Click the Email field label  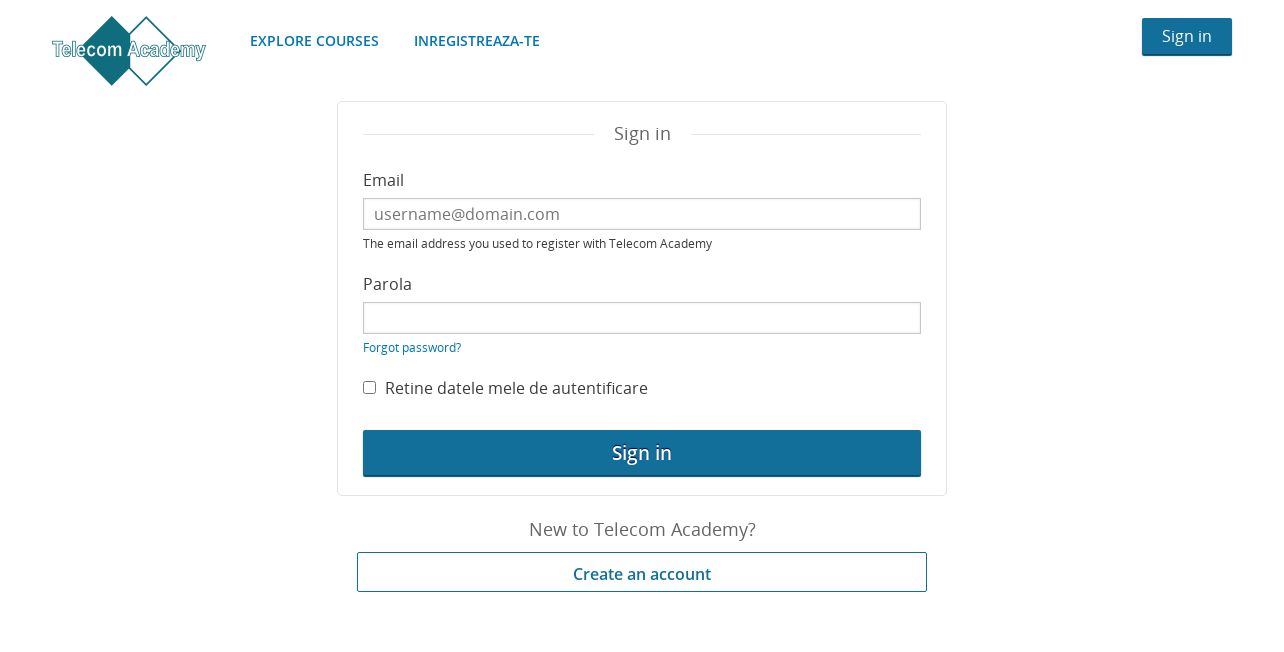383,180
